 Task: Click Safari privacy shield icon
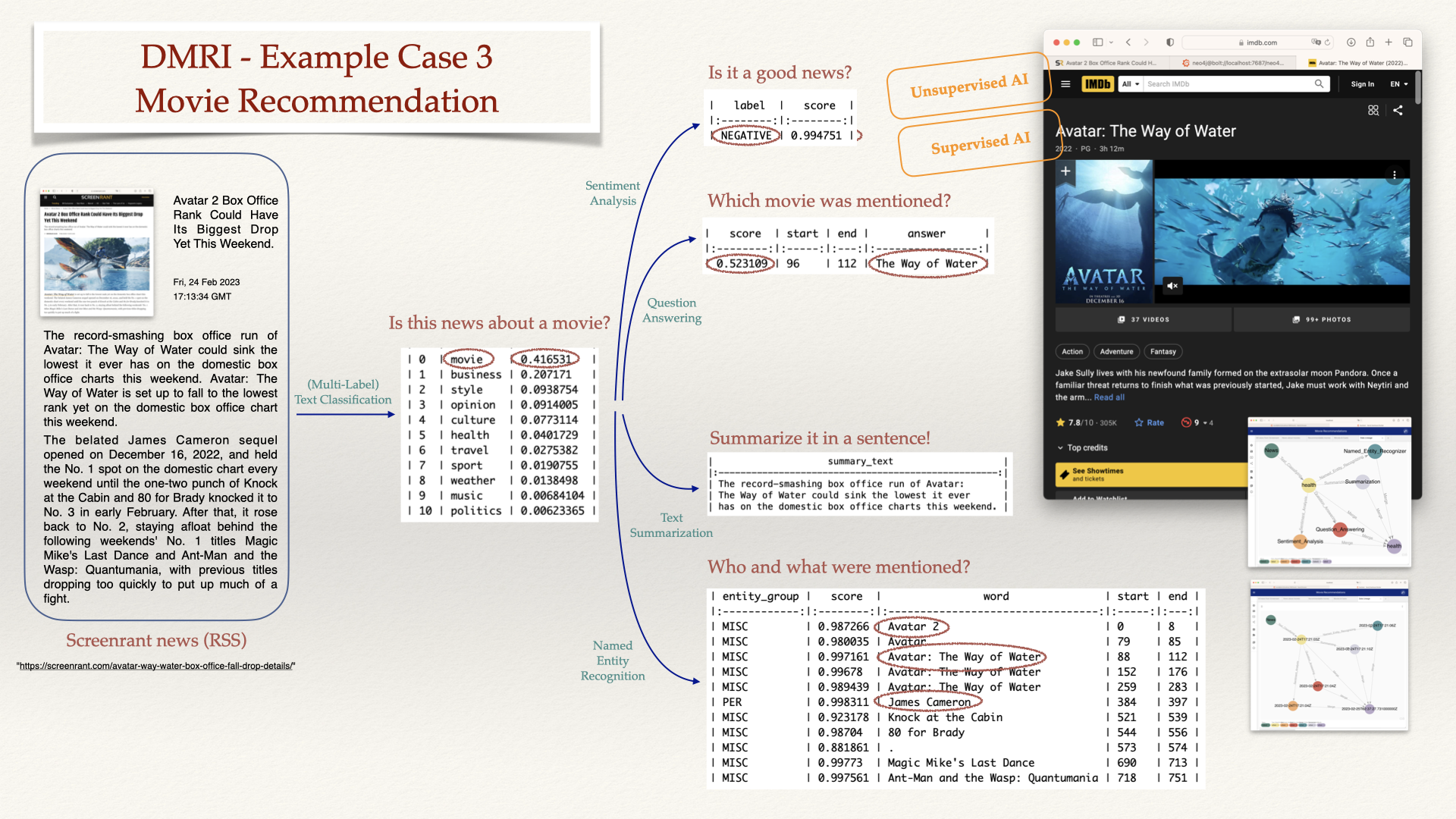pyautogui.click(x=1170, y=42)
